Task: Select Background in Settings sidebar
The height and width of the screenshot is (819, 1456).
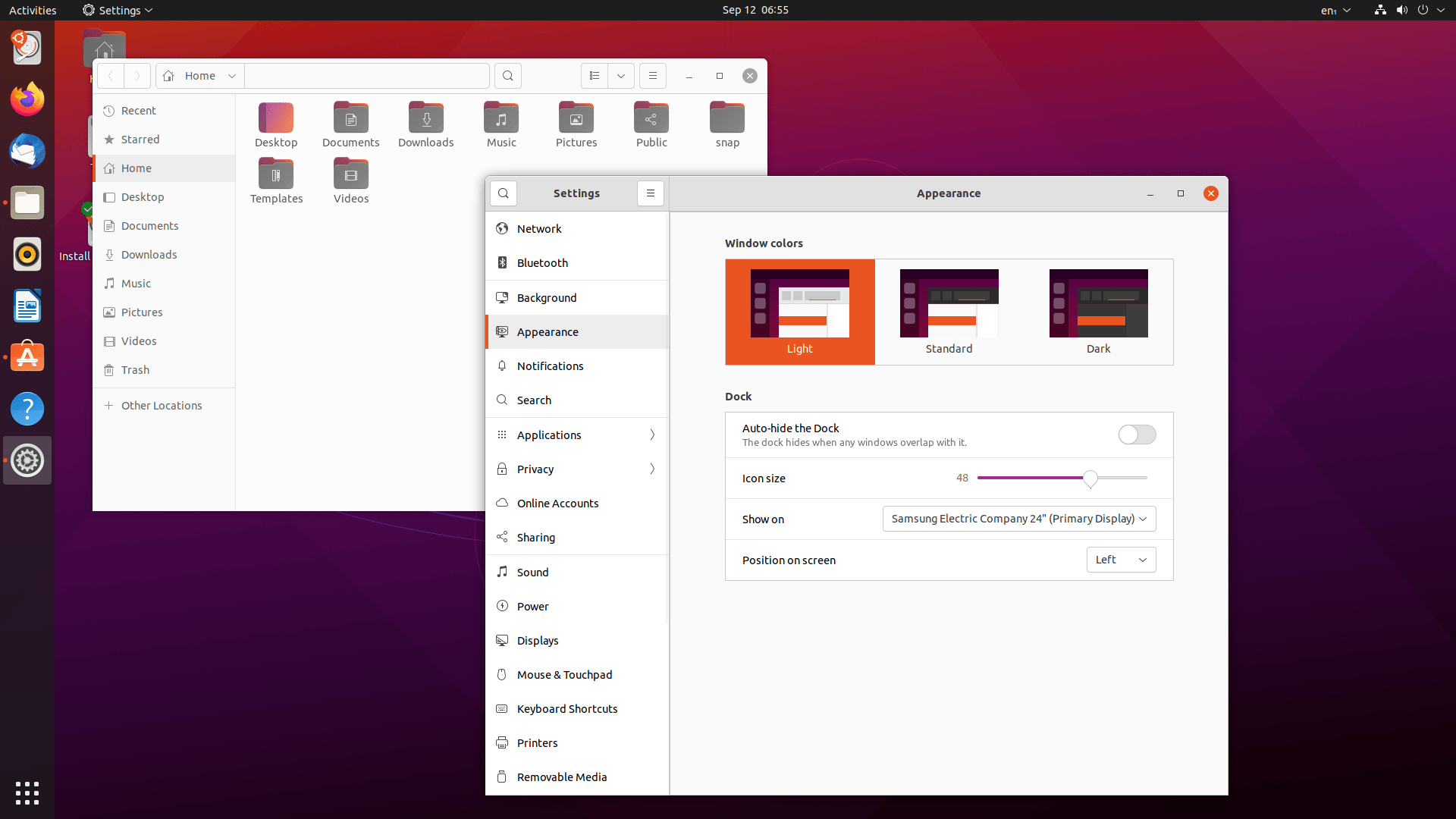Action: pyautogui.click(x=547, y=298)
